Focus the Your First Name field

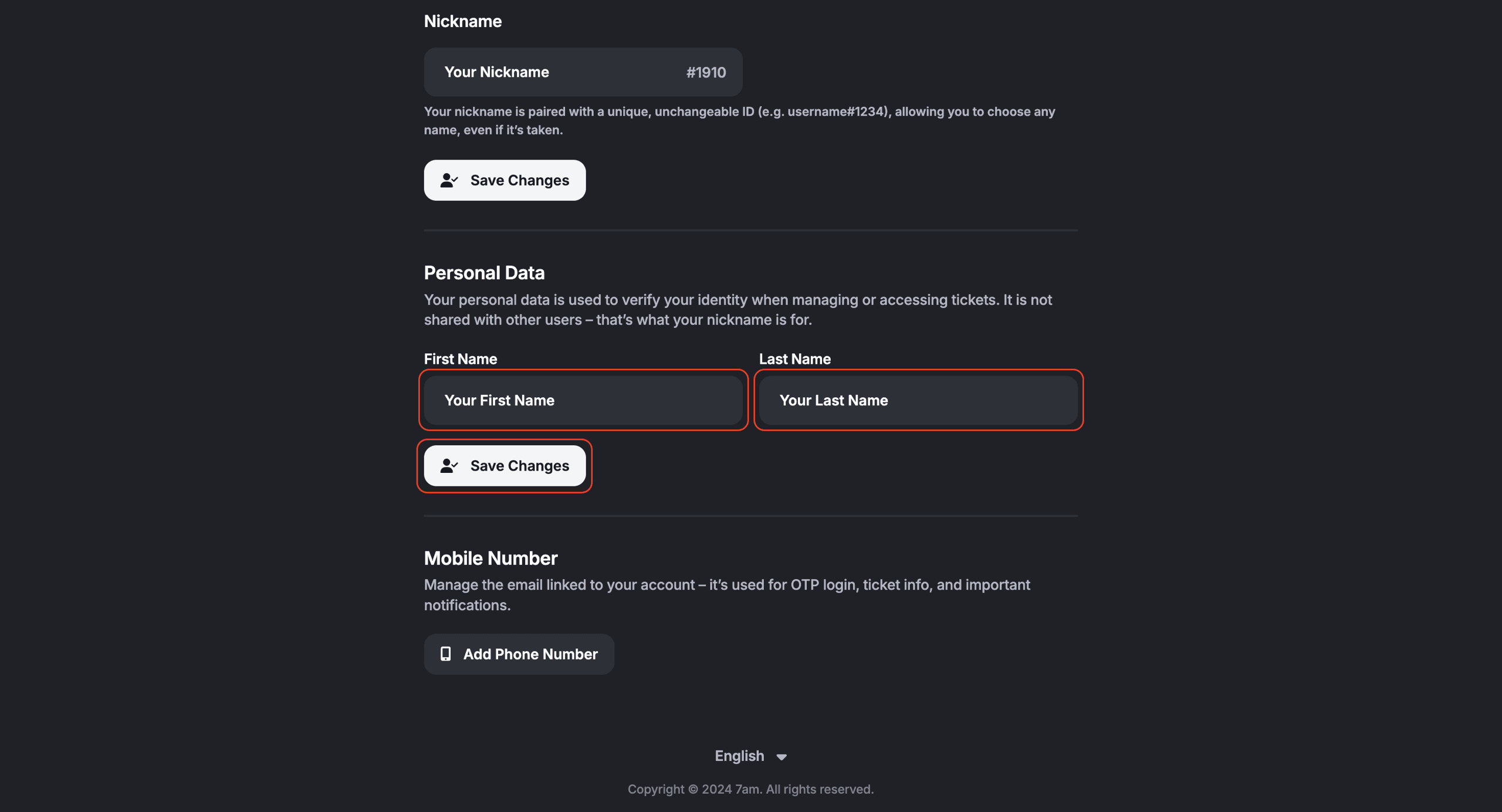[583, 401]
